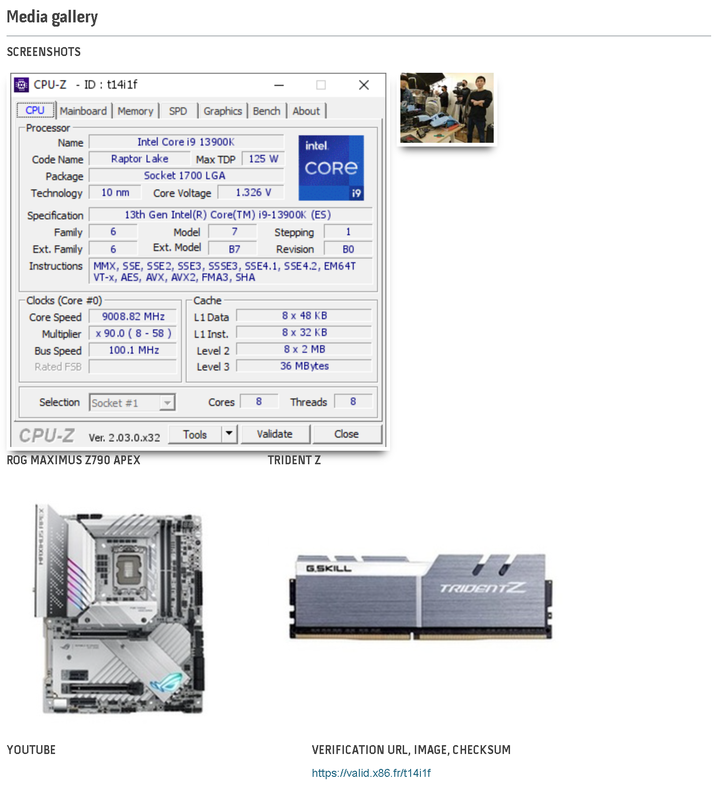Image resolution: width=720 pixels, height=789 pixels.
Task: Click the Threads count field
Action: click(x=353, y=402)
